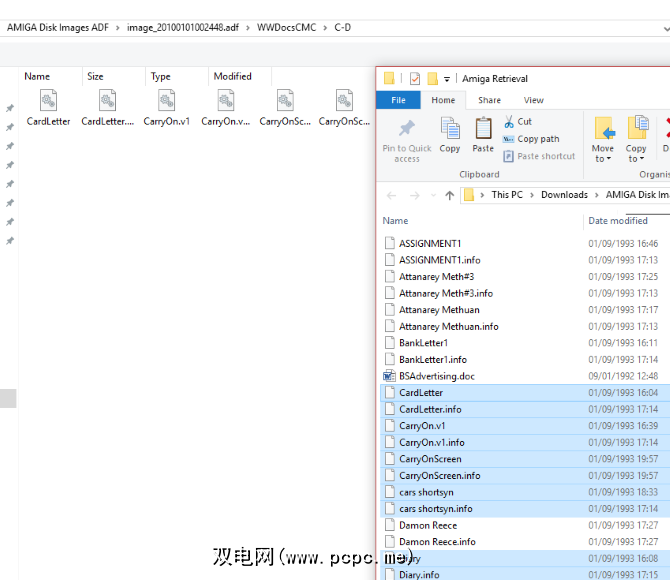Sort by Date modified column

618,221
